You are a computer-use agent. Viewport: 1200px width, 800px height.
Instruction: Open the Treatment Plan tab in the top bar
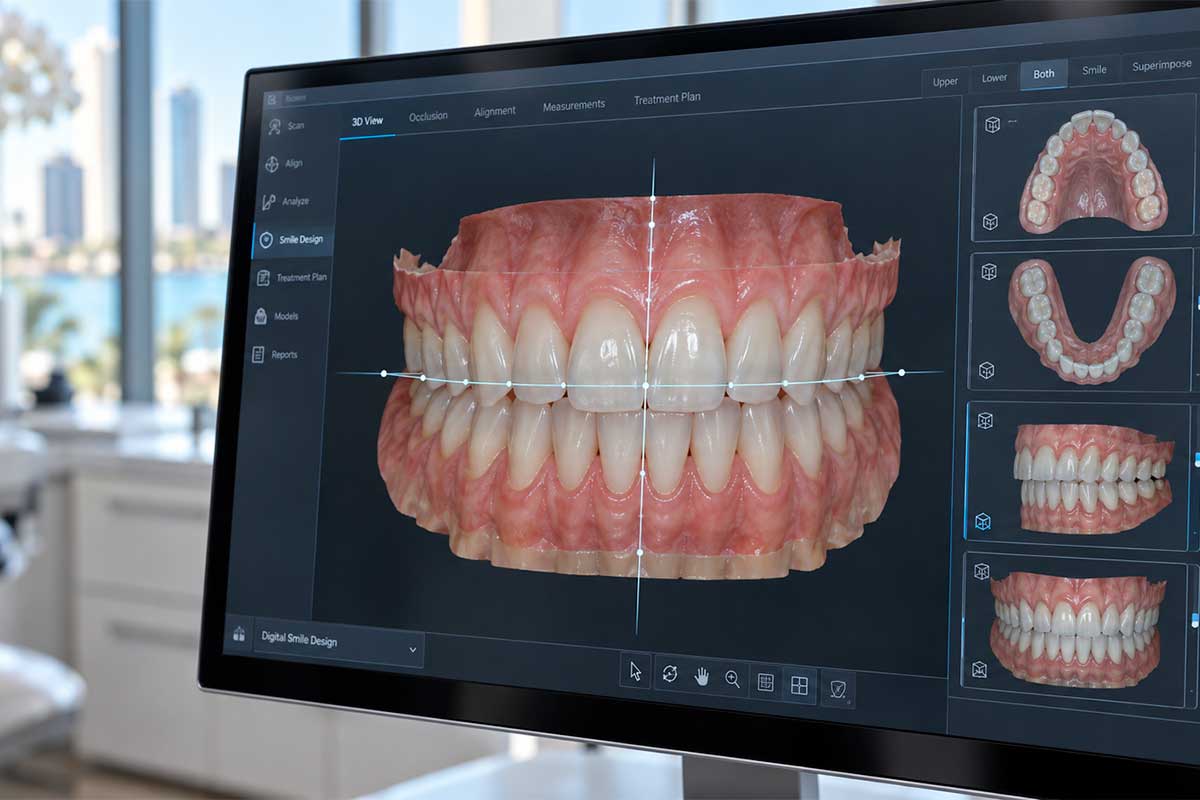(667, 99)
